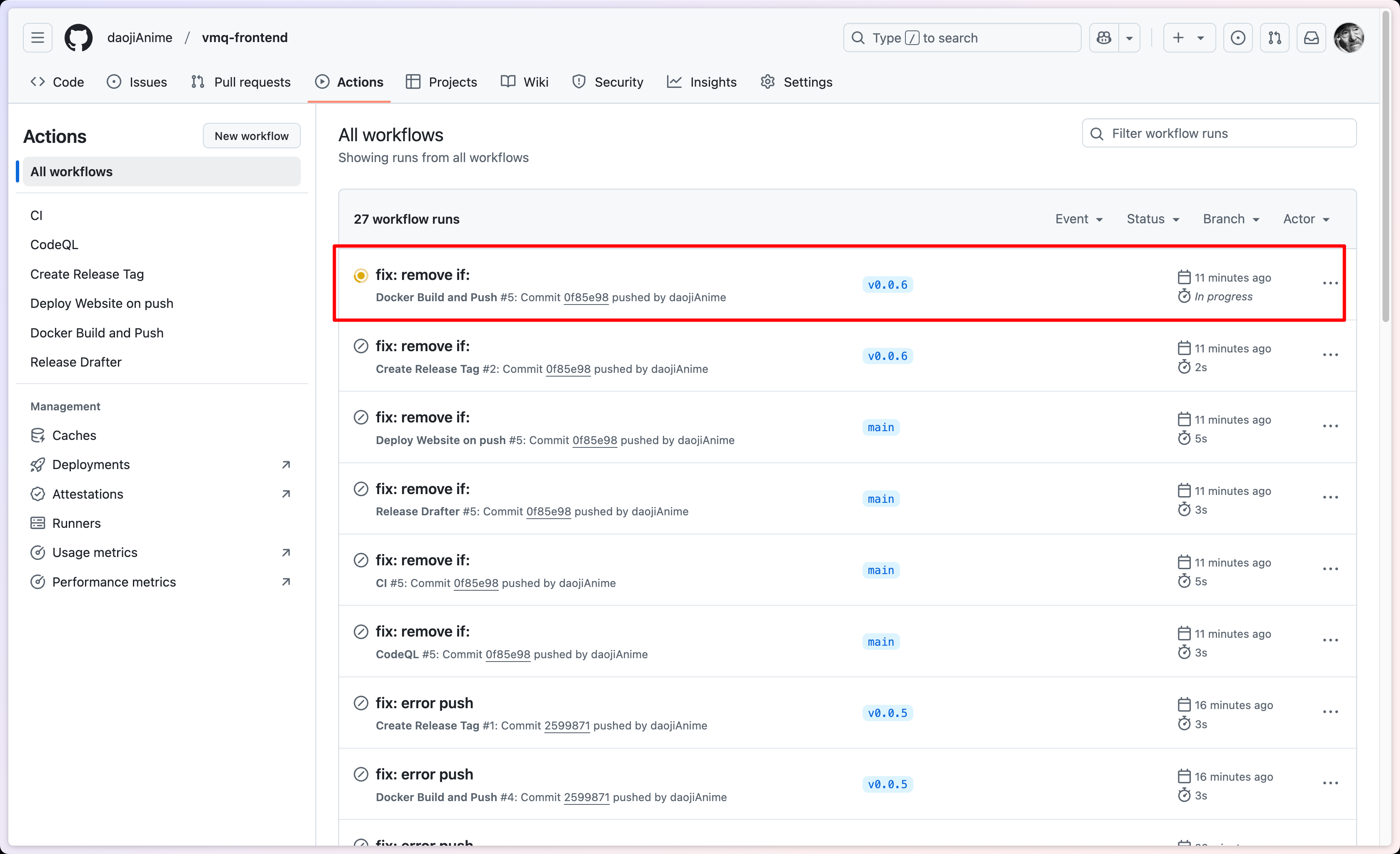
Task: Open your pull requests icon in header
Action: coord(1275,37)
